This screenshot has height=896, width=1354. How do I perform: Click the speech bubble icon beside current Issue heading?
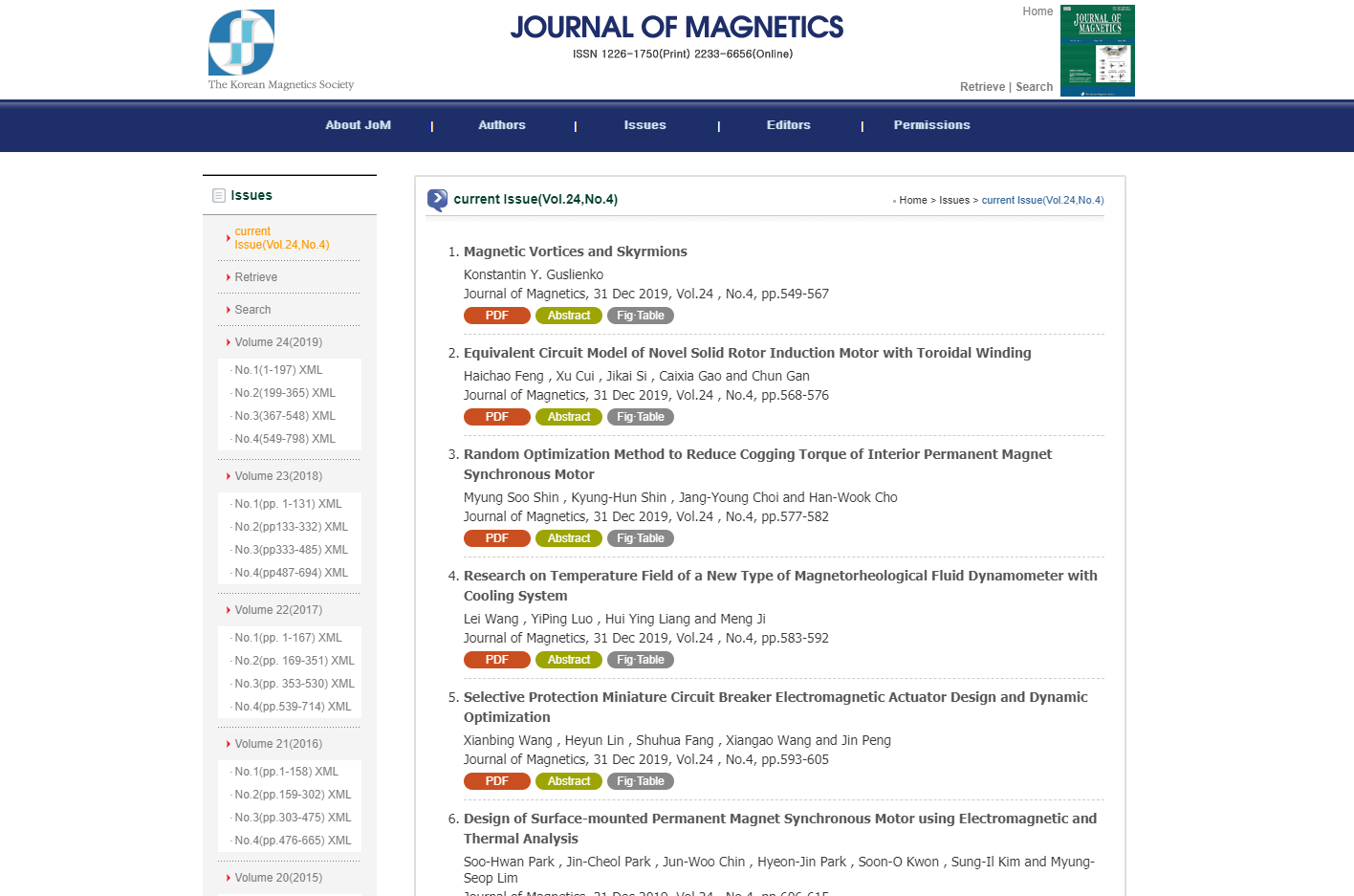click(x=437, y=200)
